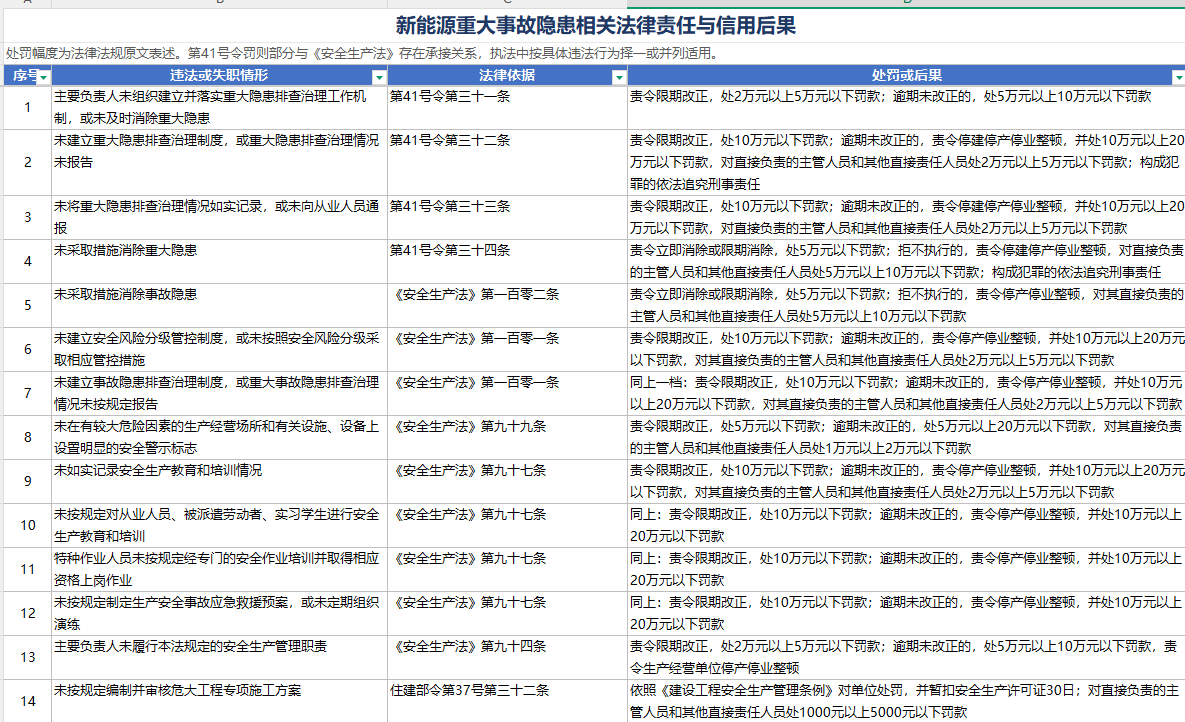Select row 11 cell 《安全生产法》第九十七条
The image size is (1185, 722).
[x=507, y=569]
